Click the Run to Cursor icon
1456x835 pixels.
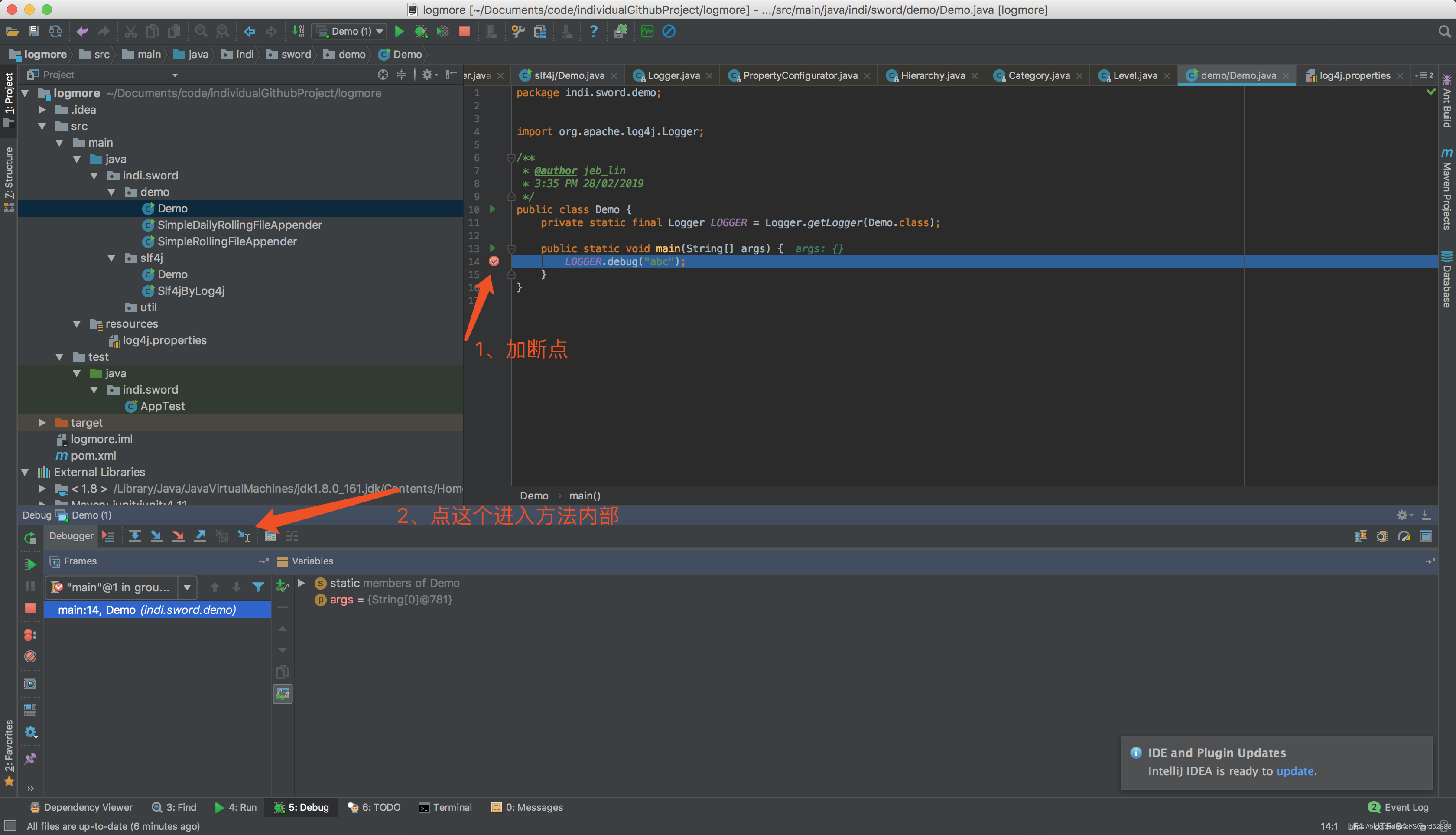coord(244,536)
